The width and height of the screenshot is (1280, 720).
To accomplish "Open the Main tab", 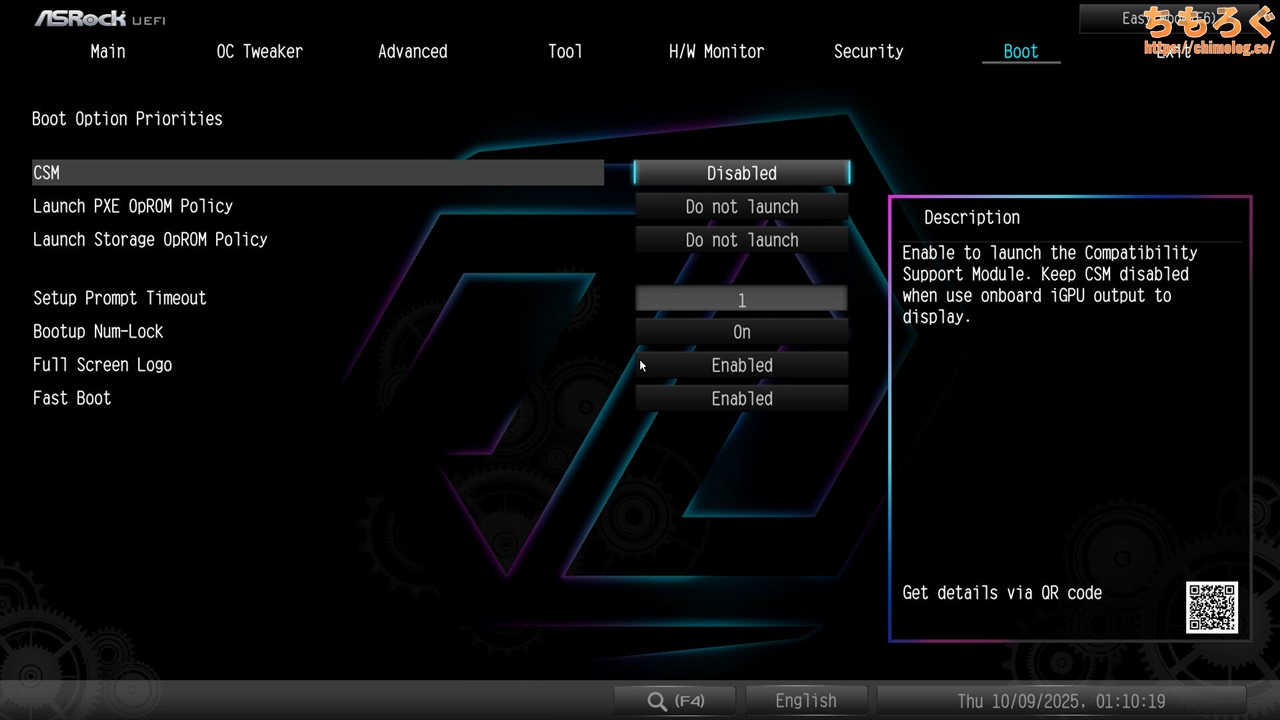I will (x=108, y=52).
